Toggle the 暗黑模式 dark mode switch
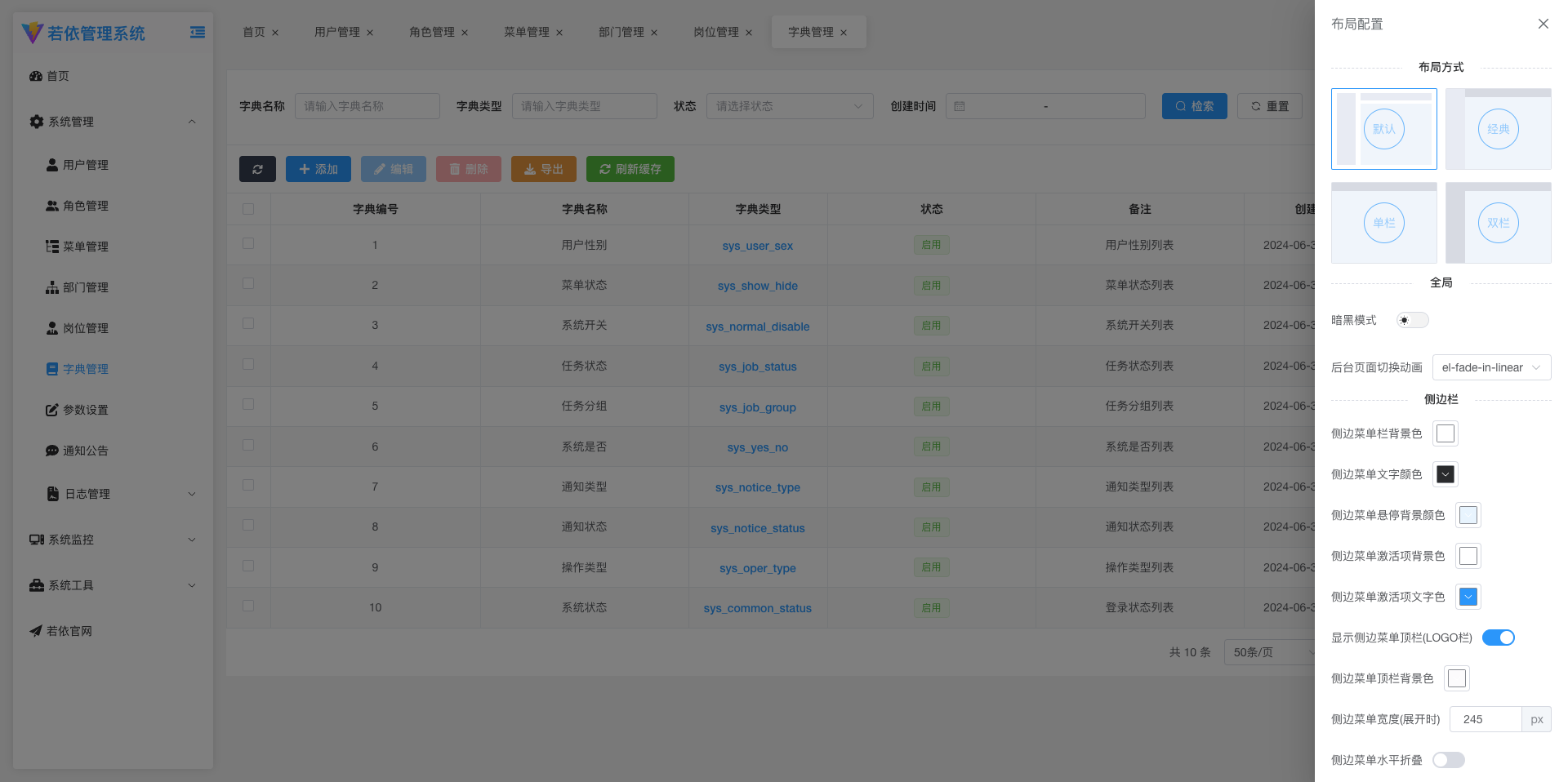Screen dimensions: 1568x782 coord(1413,320)
